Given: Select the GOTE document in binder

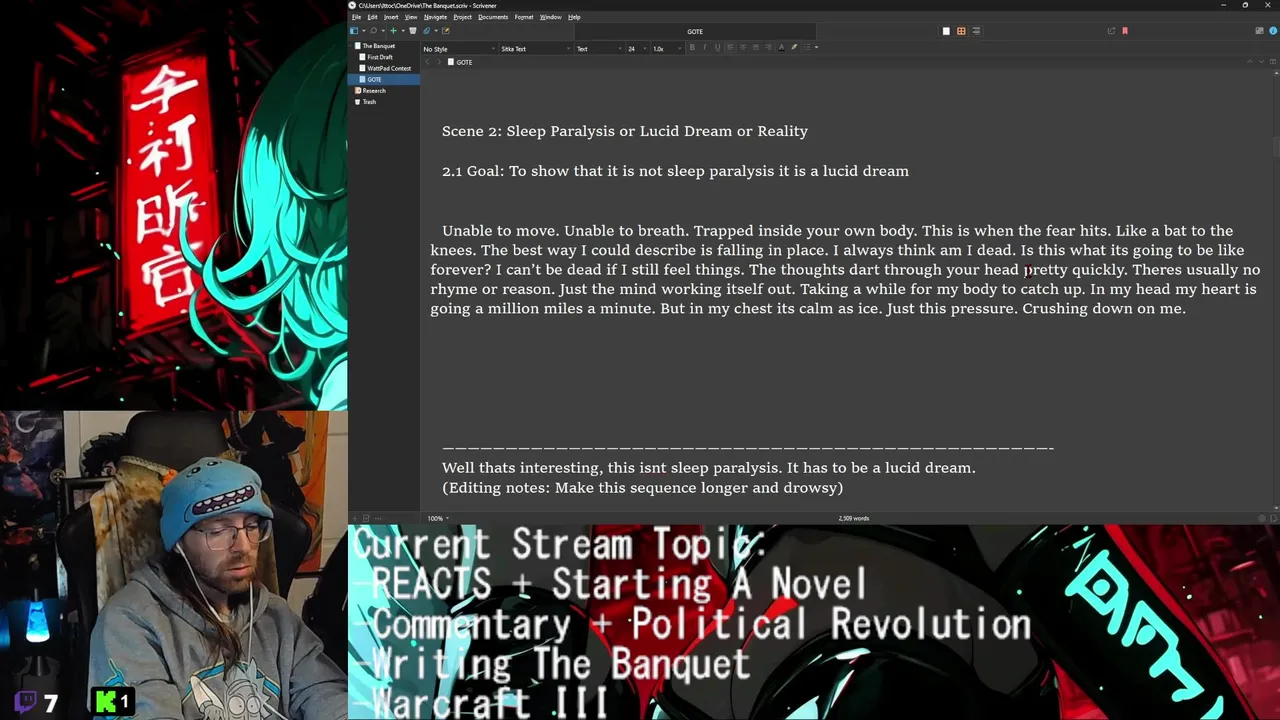Looking at the screenshot, I should [384, 79].
